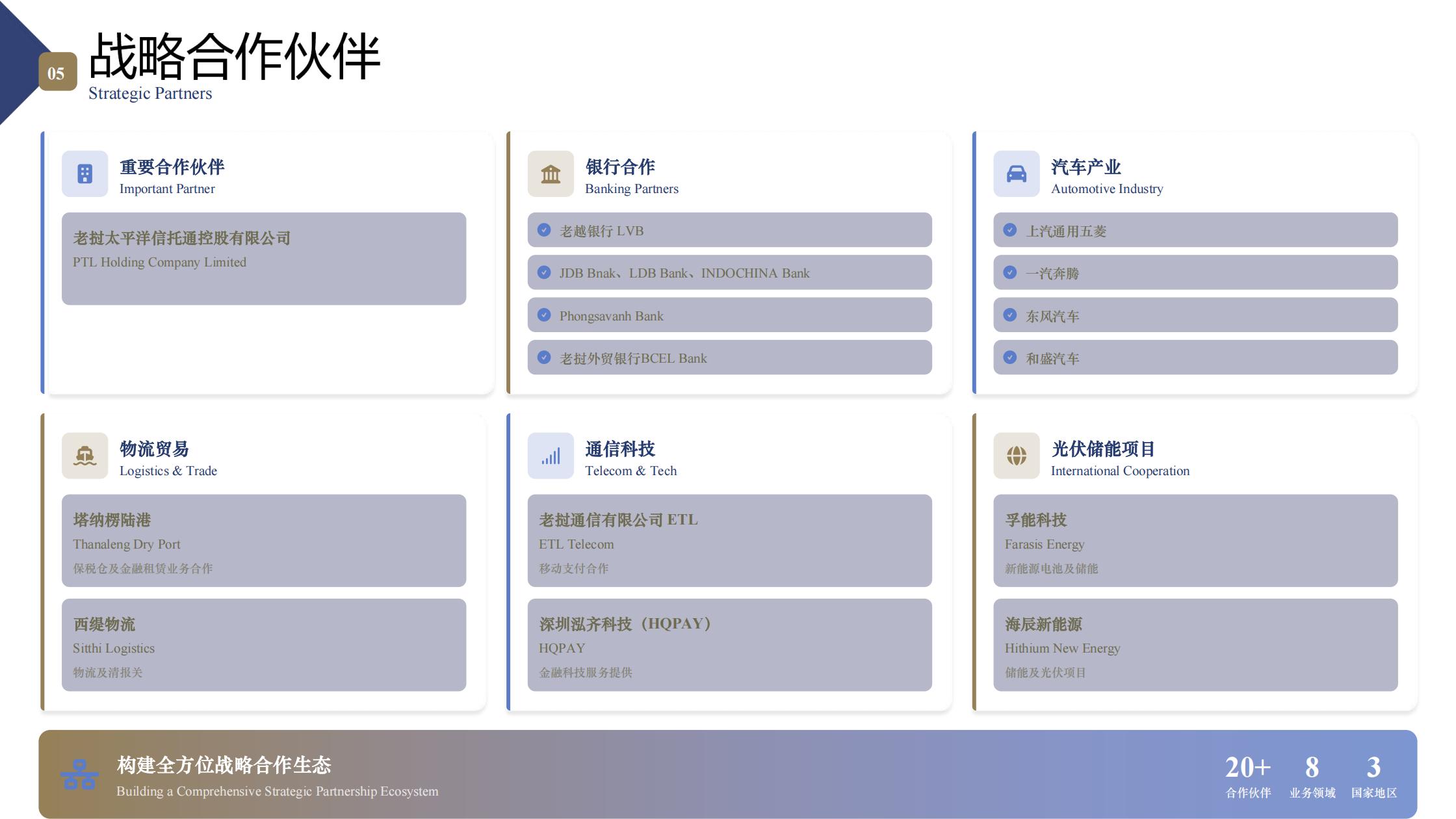Select the Important Partner label

(x=167, y=189)
